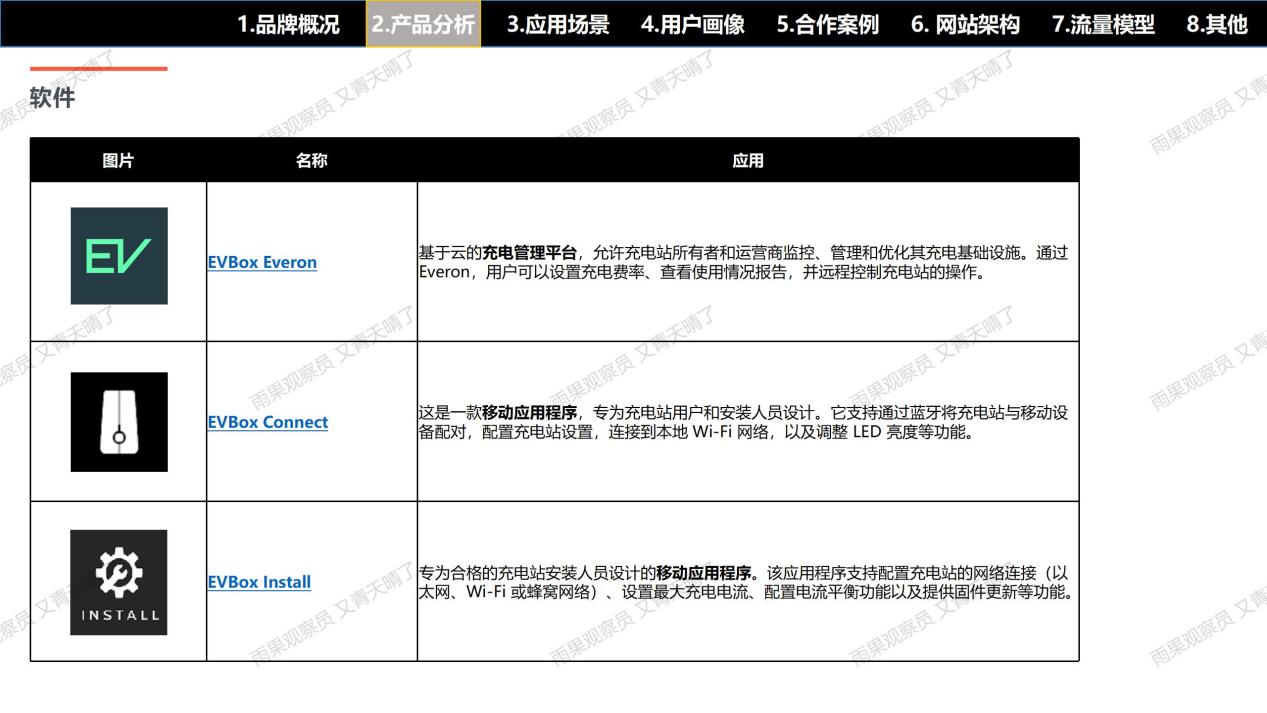Open the 8.其他 tab
This screenshot has height=713, width=1267.
1217,24
